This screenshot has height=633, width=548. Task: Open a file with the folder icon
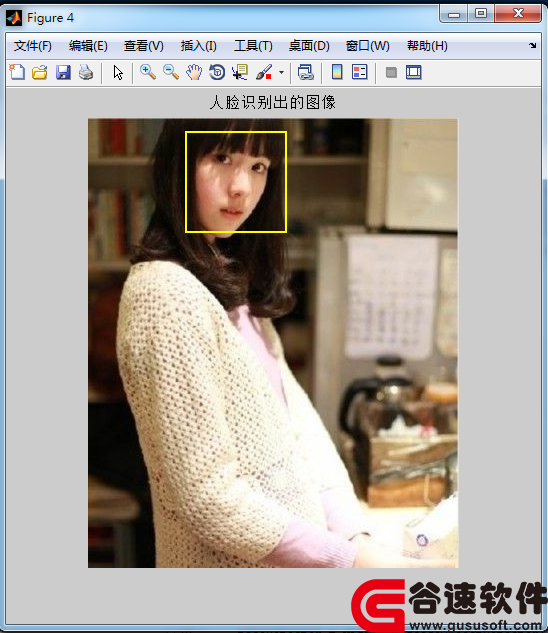coord(40,73)
